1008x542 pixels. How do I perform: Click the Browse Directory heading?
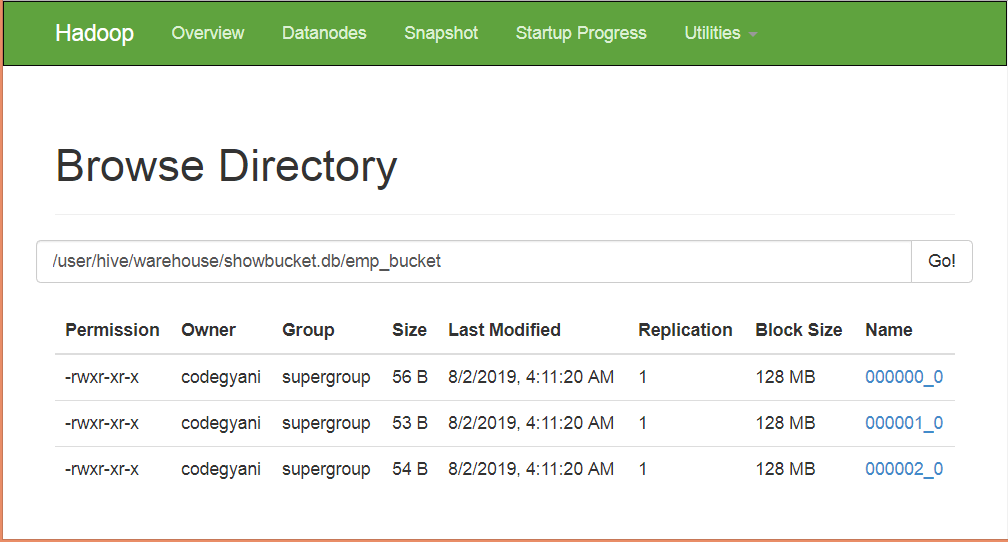(226, 166)
